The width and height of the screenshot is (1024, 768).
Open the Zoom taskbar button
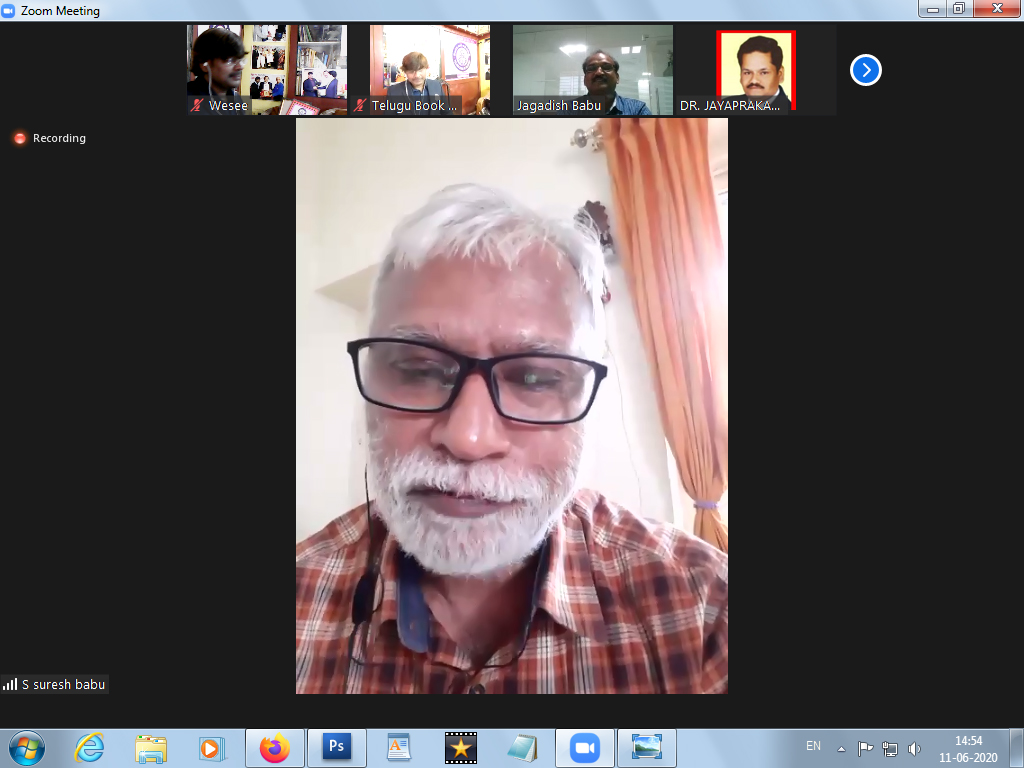pyautogui.click(x=584, y=747)
